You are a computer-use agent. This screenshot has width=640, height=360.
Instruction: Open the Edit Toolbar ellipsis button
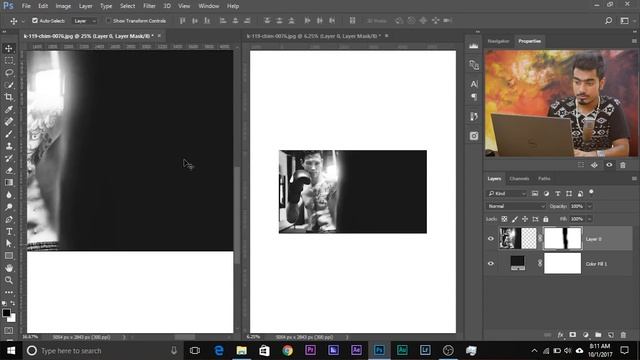(9, 292)
